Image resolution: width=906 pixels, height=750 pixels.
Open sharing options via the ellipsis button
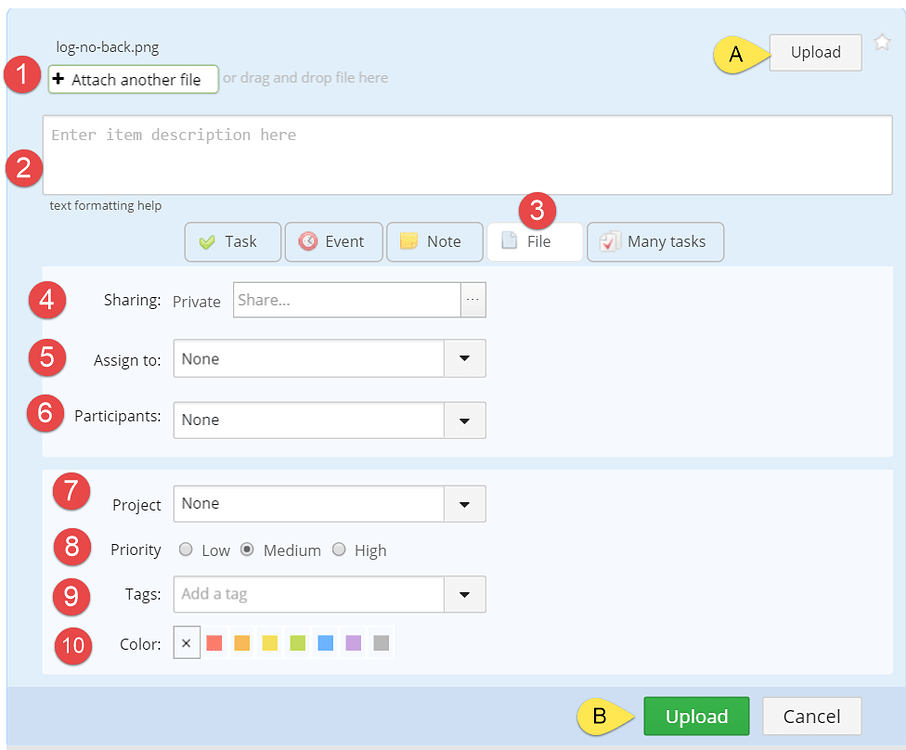point(473,300)
